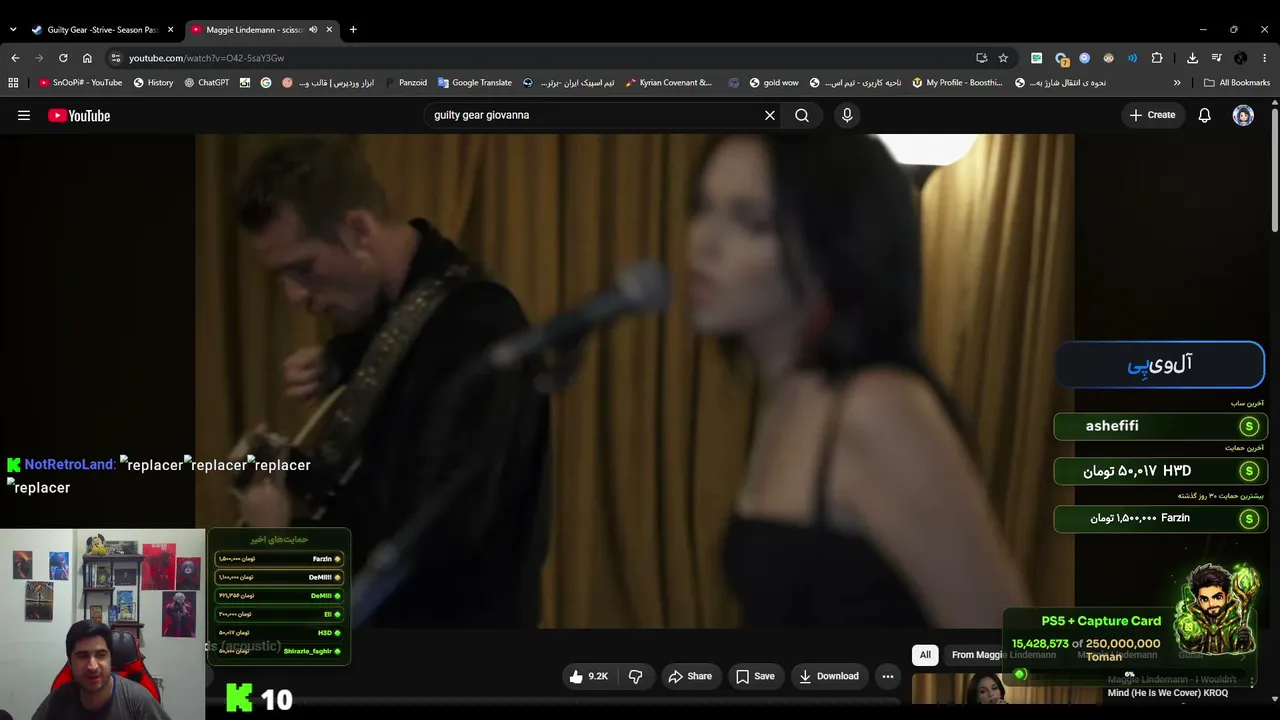This screenshot has height=720, width=1280.
Task: Open the Google icon bookmark
Action: pyautogui.click(x=266, y=83)
